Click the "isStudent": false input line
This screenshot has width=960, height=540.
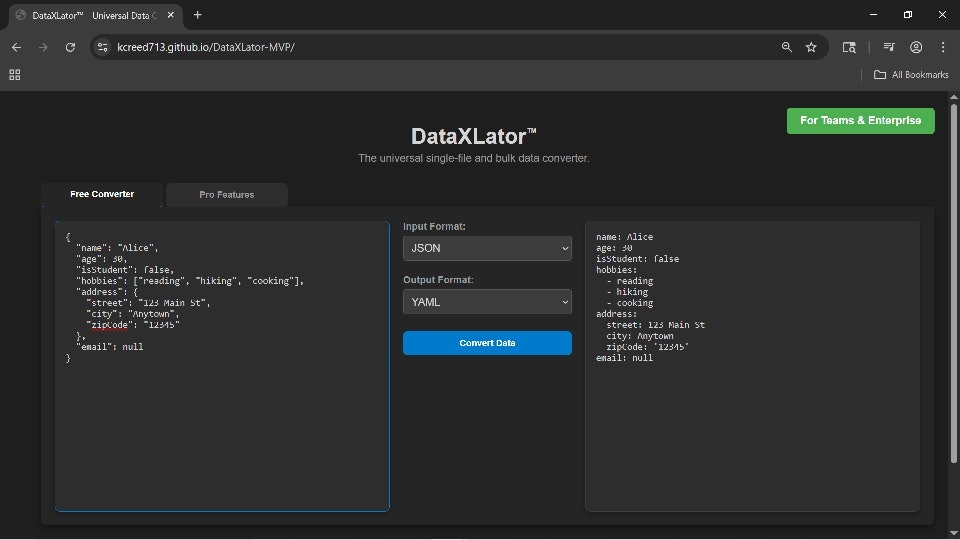point(125,269)
